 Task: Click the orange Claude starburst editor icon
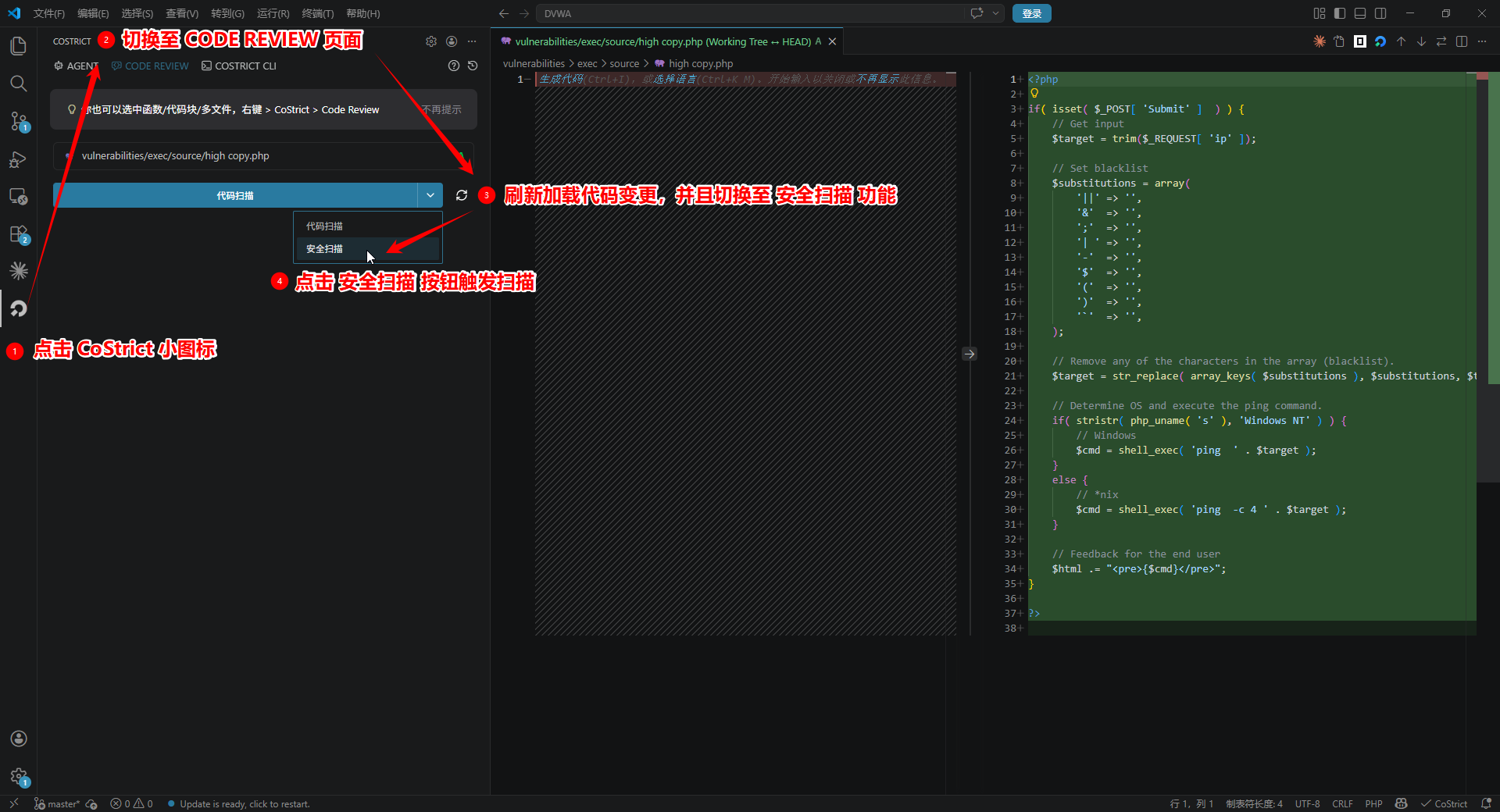pos(1320,41)
